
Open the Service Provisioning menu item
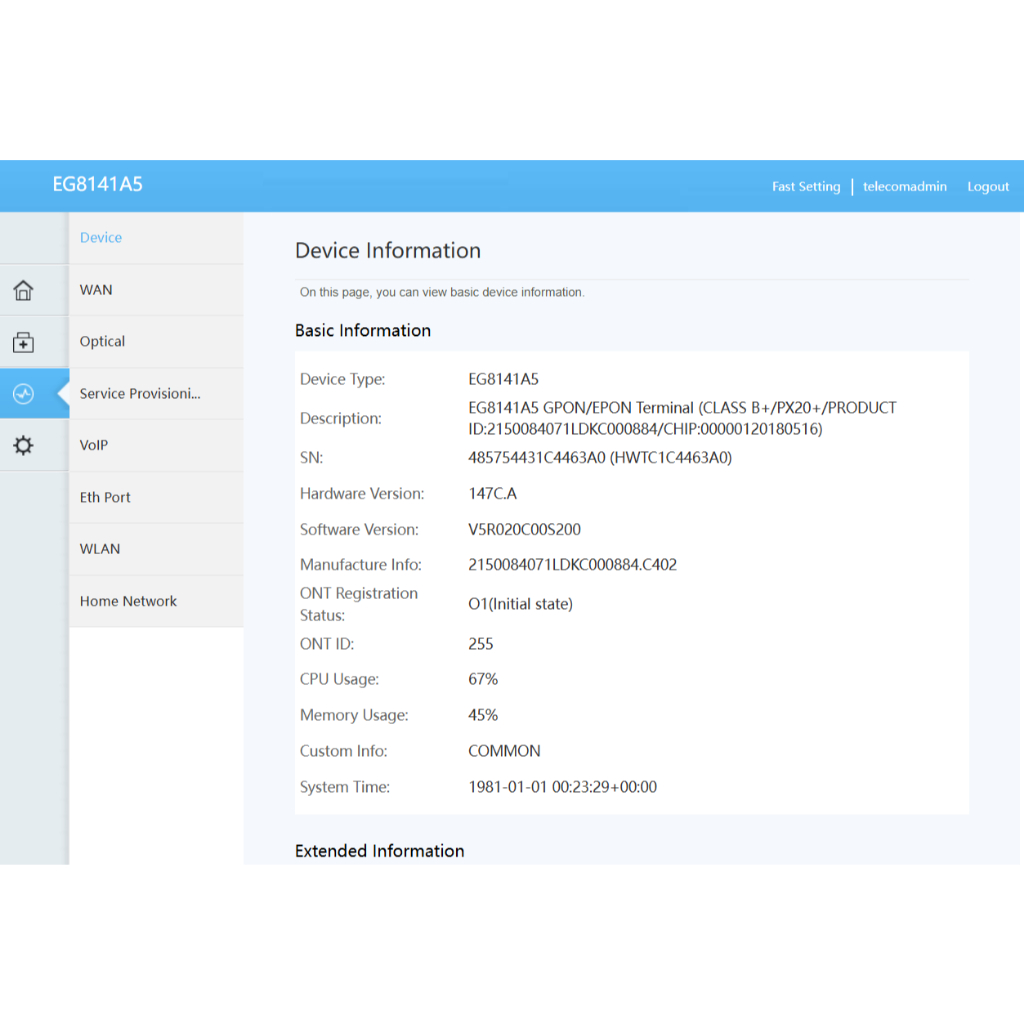point(140,394)
